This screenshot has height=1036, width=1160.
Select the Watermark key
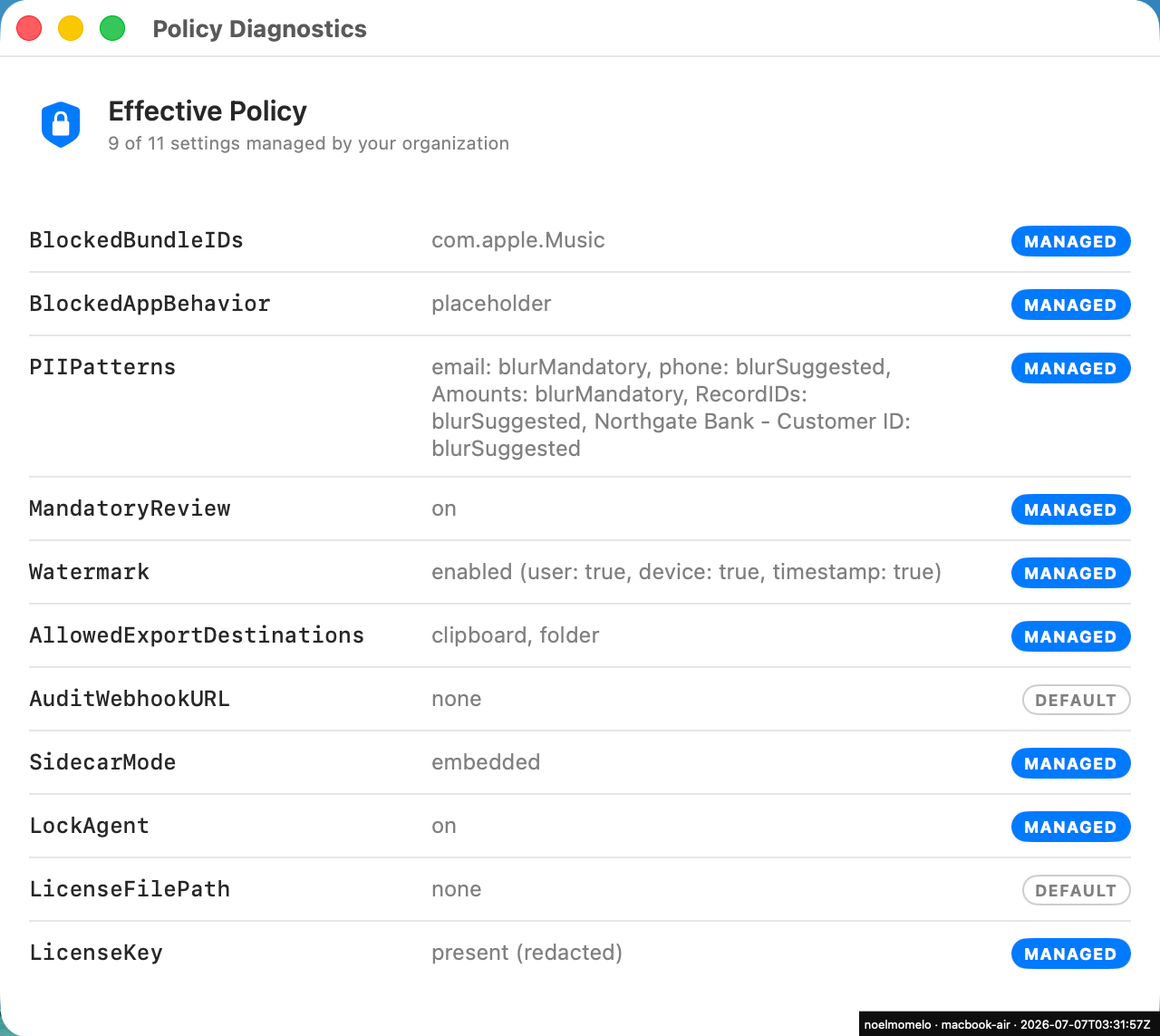tap(89, 572)
